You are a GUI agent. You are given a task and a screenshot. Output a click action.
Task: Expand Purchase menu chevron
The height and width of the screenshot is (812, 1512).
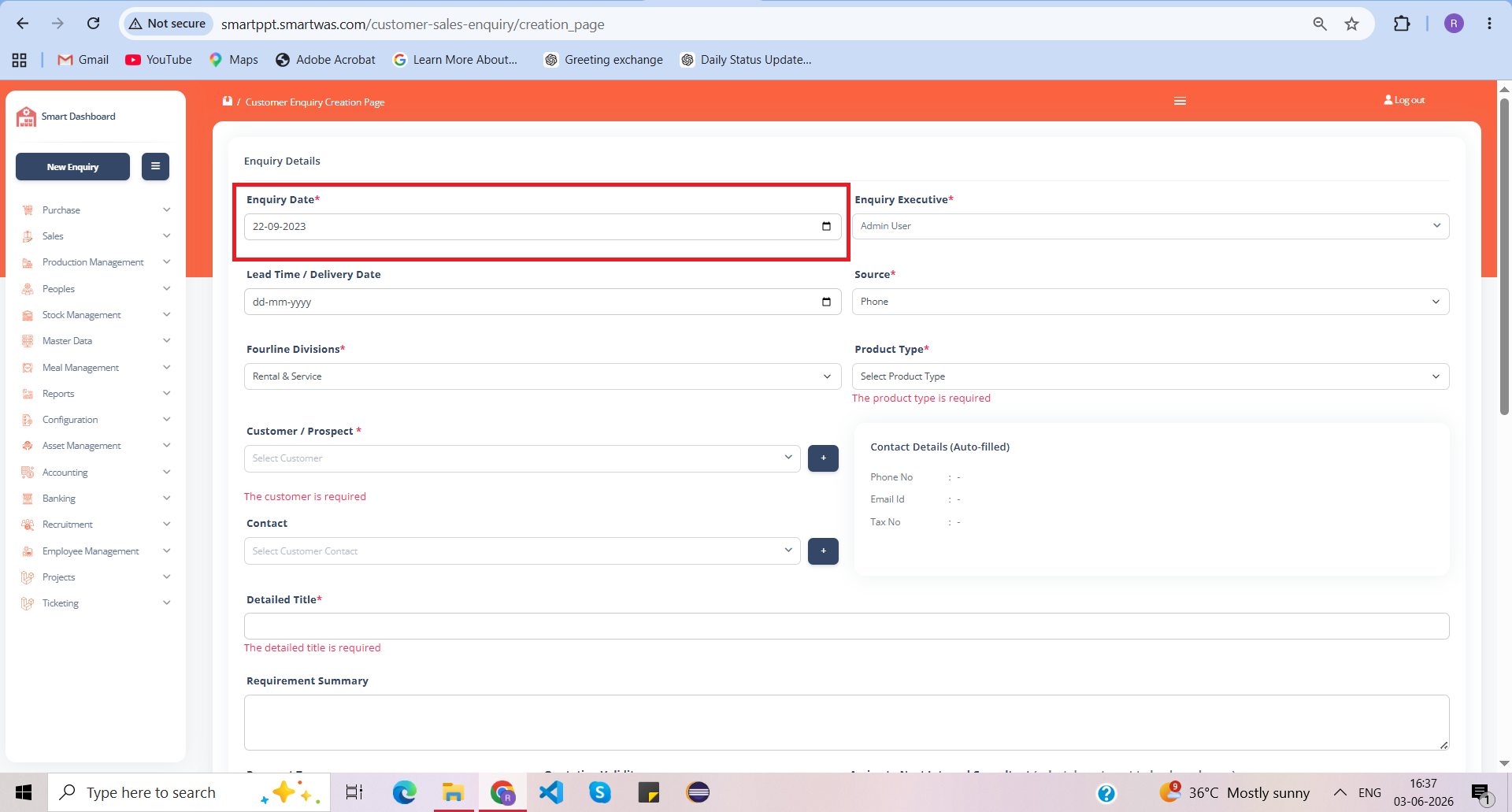pos(166,209)
